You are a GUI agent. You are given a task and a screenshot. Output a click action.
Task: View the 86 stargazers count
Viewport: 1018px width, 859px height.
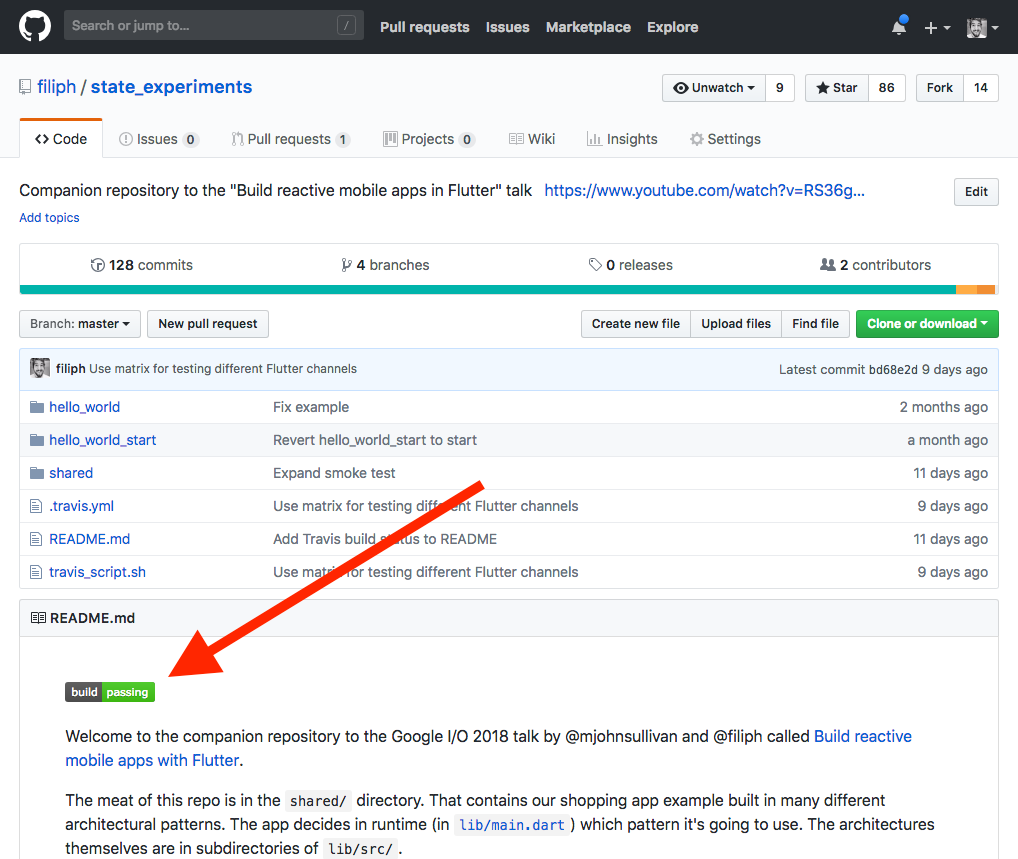(887, 88)
